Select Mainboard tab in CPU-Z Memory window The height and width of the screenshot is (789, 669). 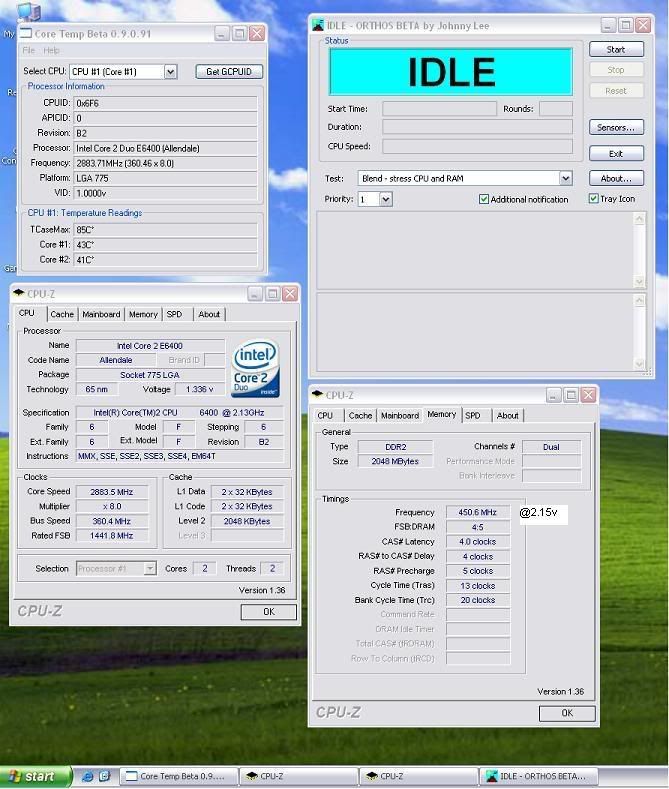(x=400, y=416)
